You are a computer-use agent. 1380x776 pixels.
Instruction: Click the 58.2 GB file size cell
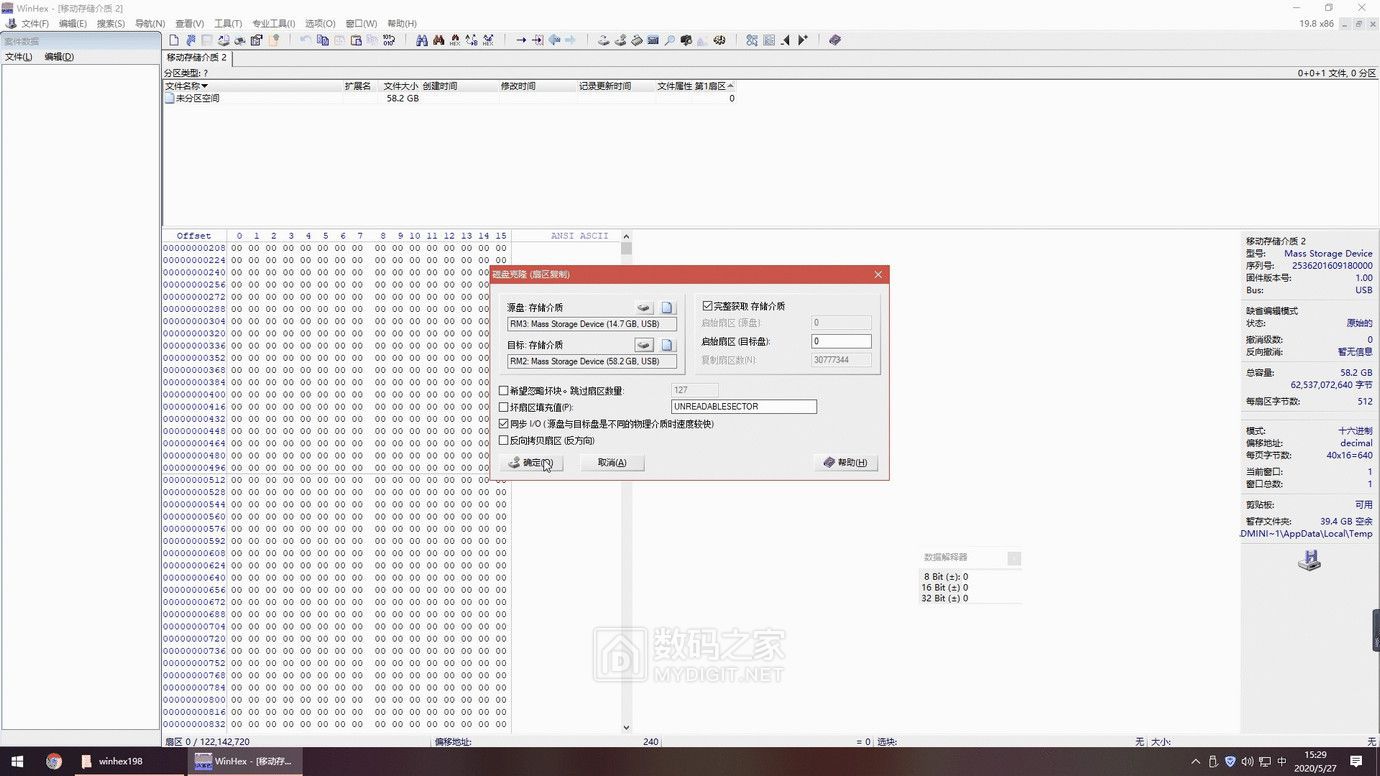coord(403,98)
